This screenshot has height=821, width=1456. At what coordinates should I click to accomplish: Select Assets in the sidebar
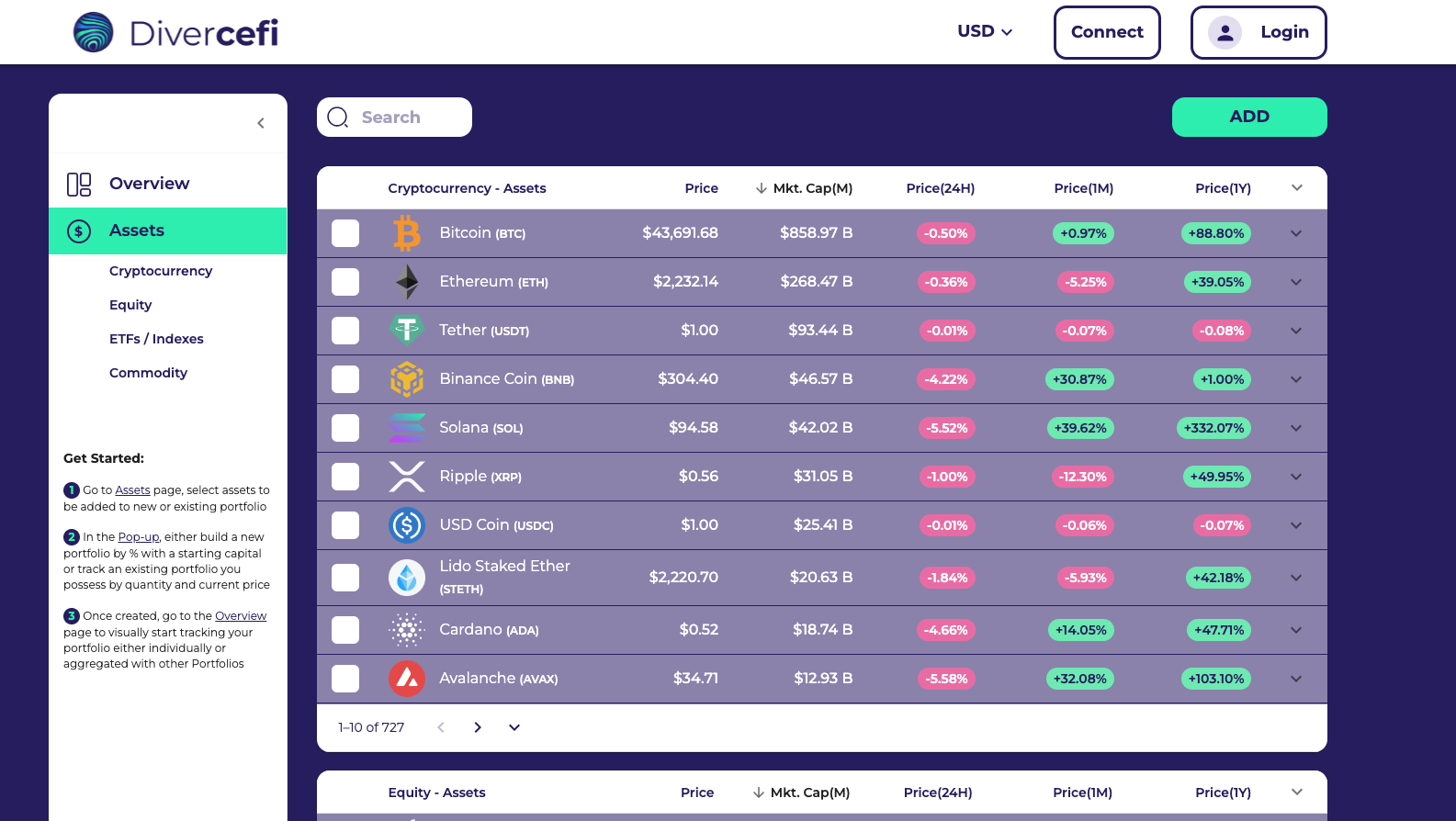[168, 231]
